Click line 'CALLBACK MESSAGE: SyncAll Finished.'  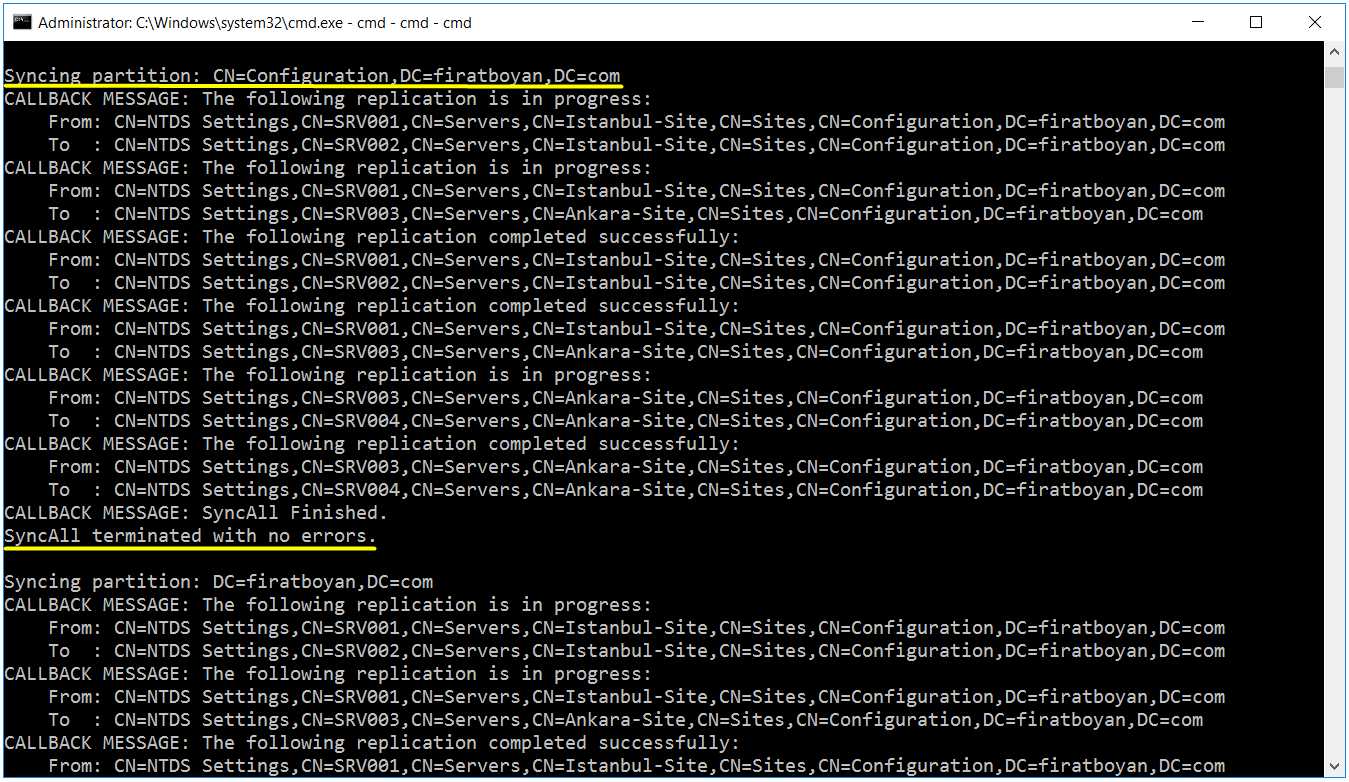click(195, 513)
